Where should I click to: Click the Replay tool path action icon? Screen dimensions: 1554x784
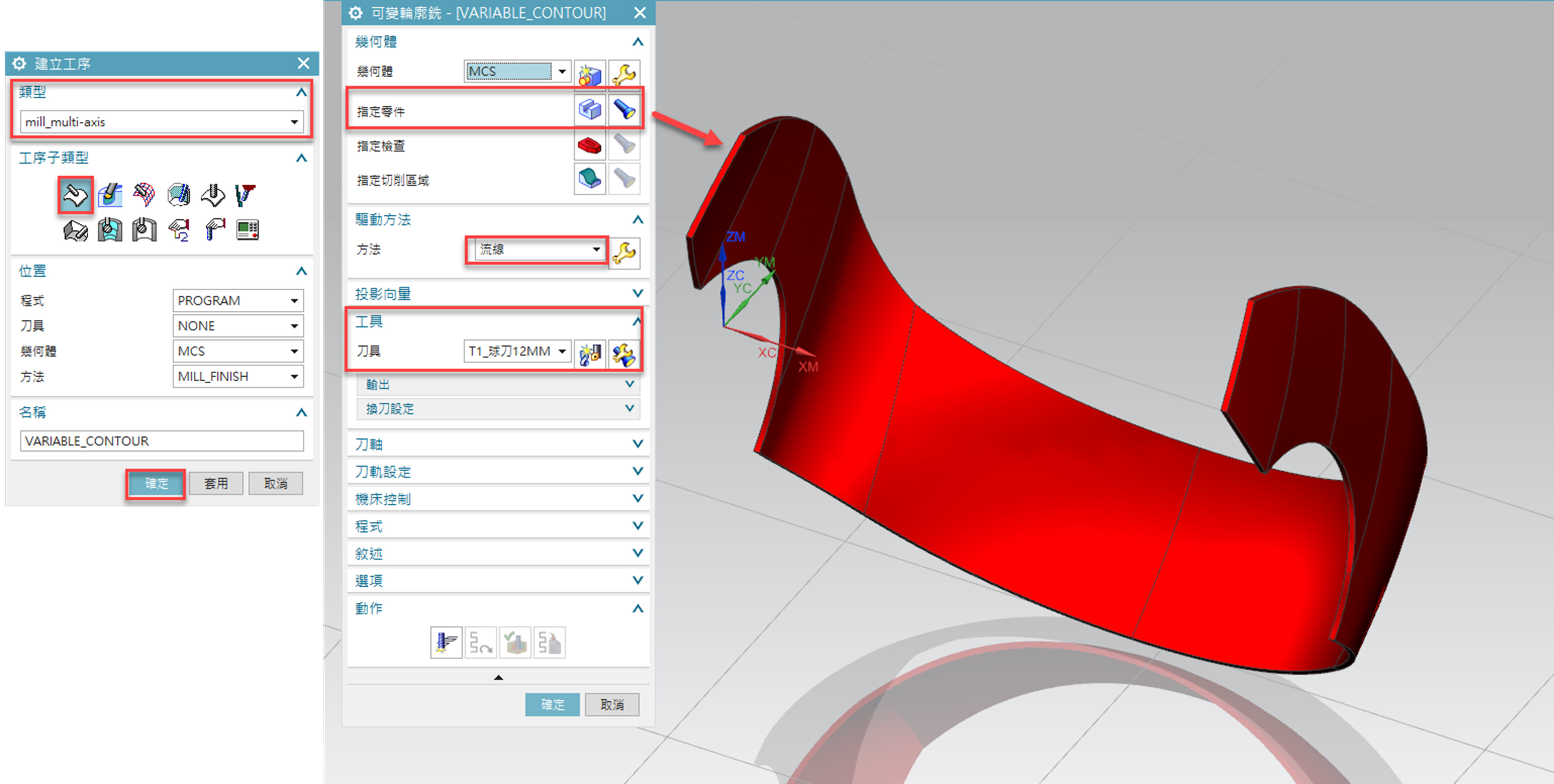point(481,642)
